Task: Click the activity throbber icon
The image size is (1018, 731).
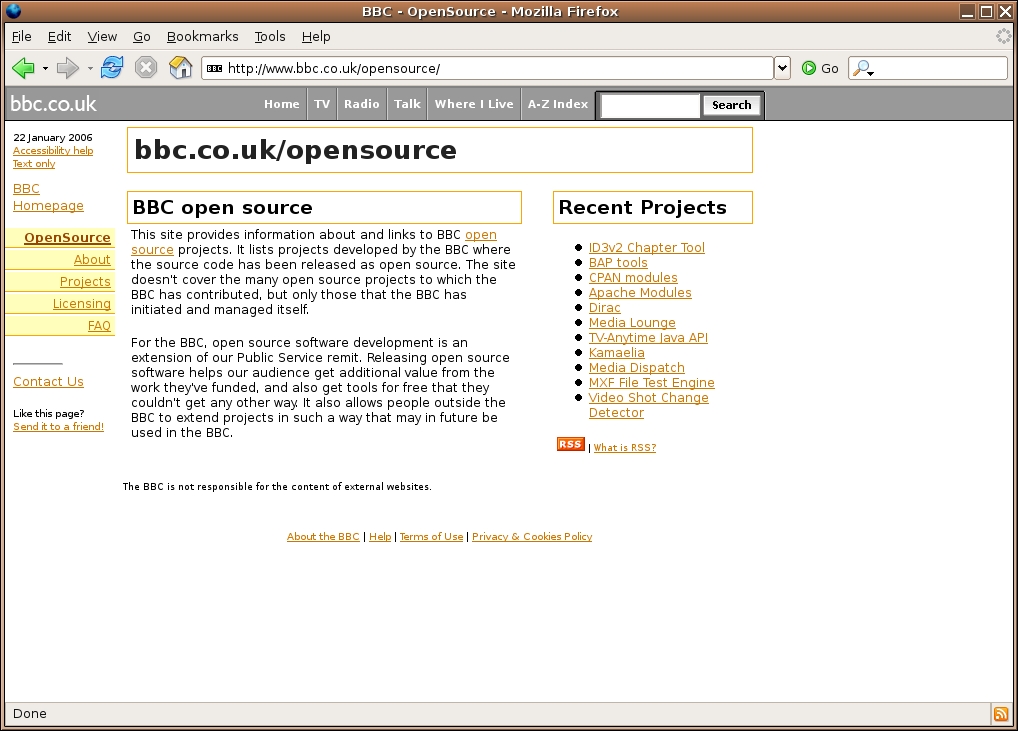Action: pyautogui.click(x=1004, y=36)
